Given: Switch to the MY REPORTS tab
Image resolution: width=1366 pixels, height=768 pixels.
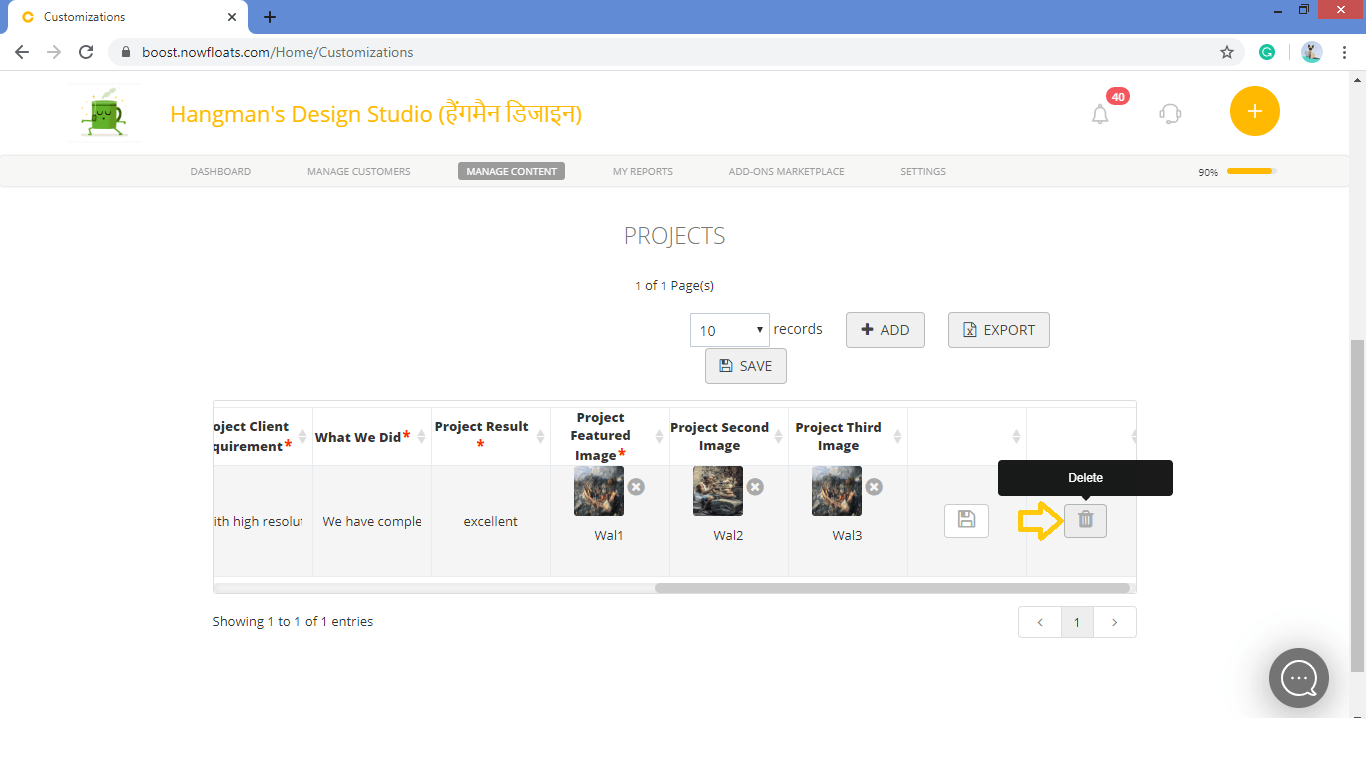Looking at the screenshot, I should point(642,171).
